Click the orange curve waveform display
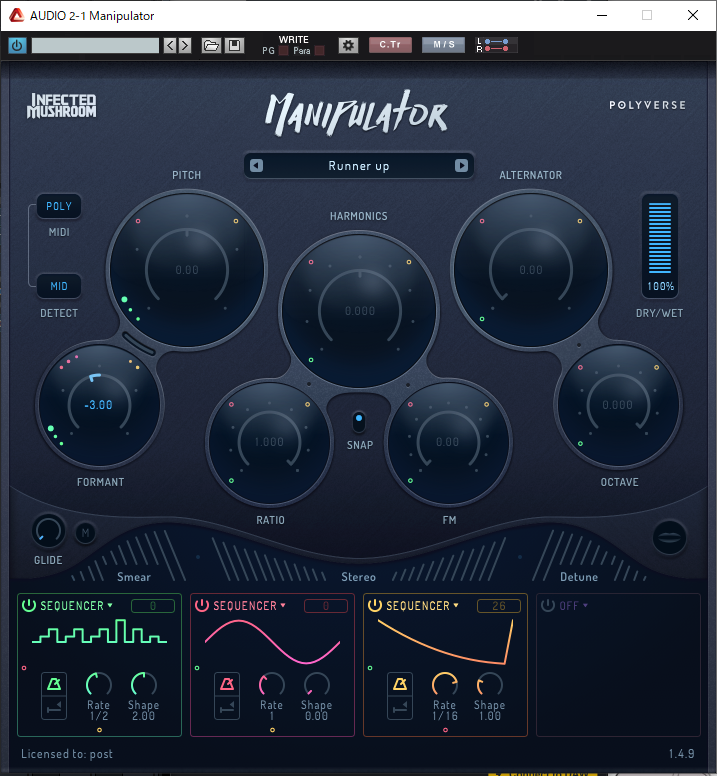The width and height of the screenshot is (717, 776). 445,641
